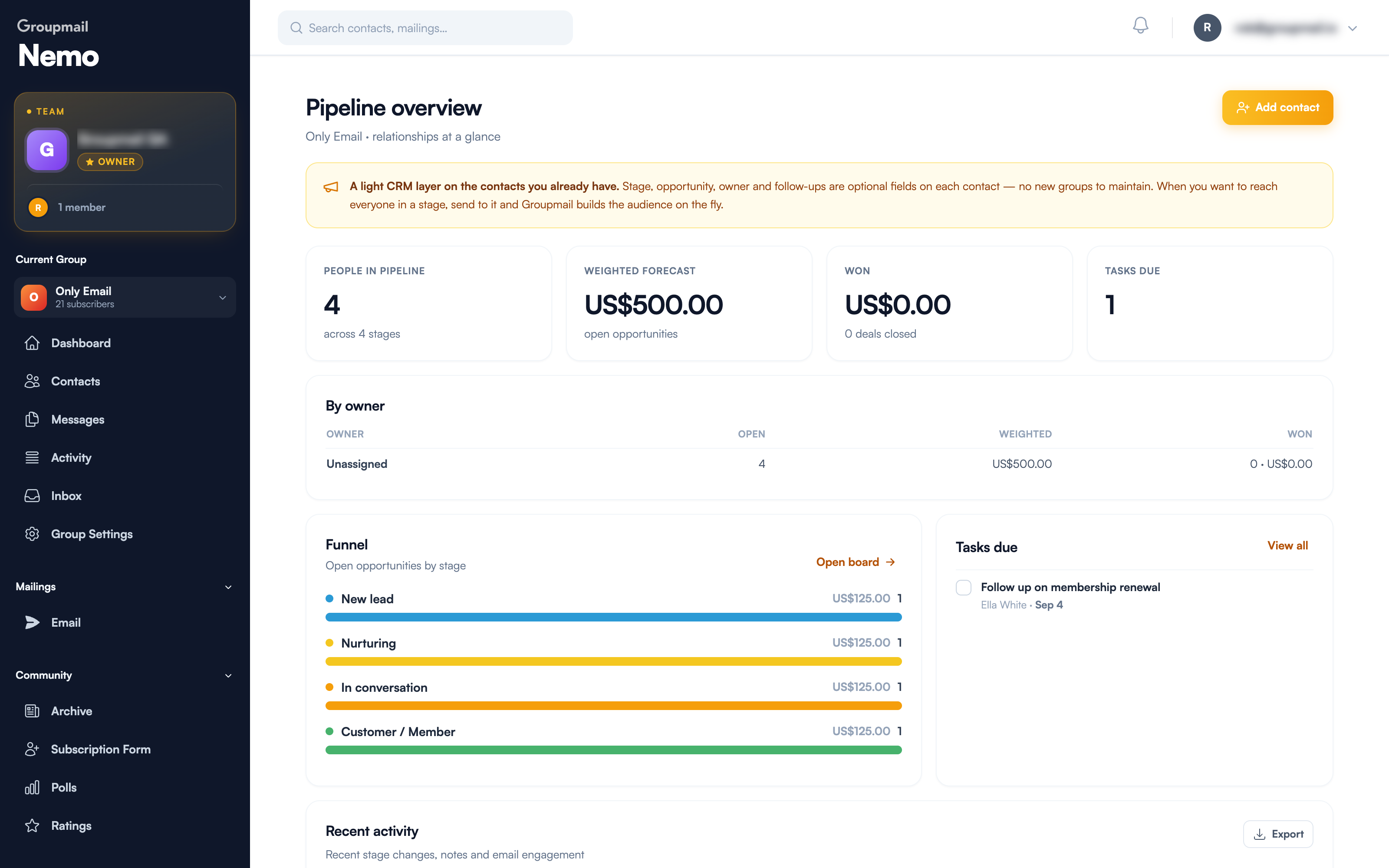
Task: Click the Subscription Form person-plus icon
Action: (x=32, y=749)
